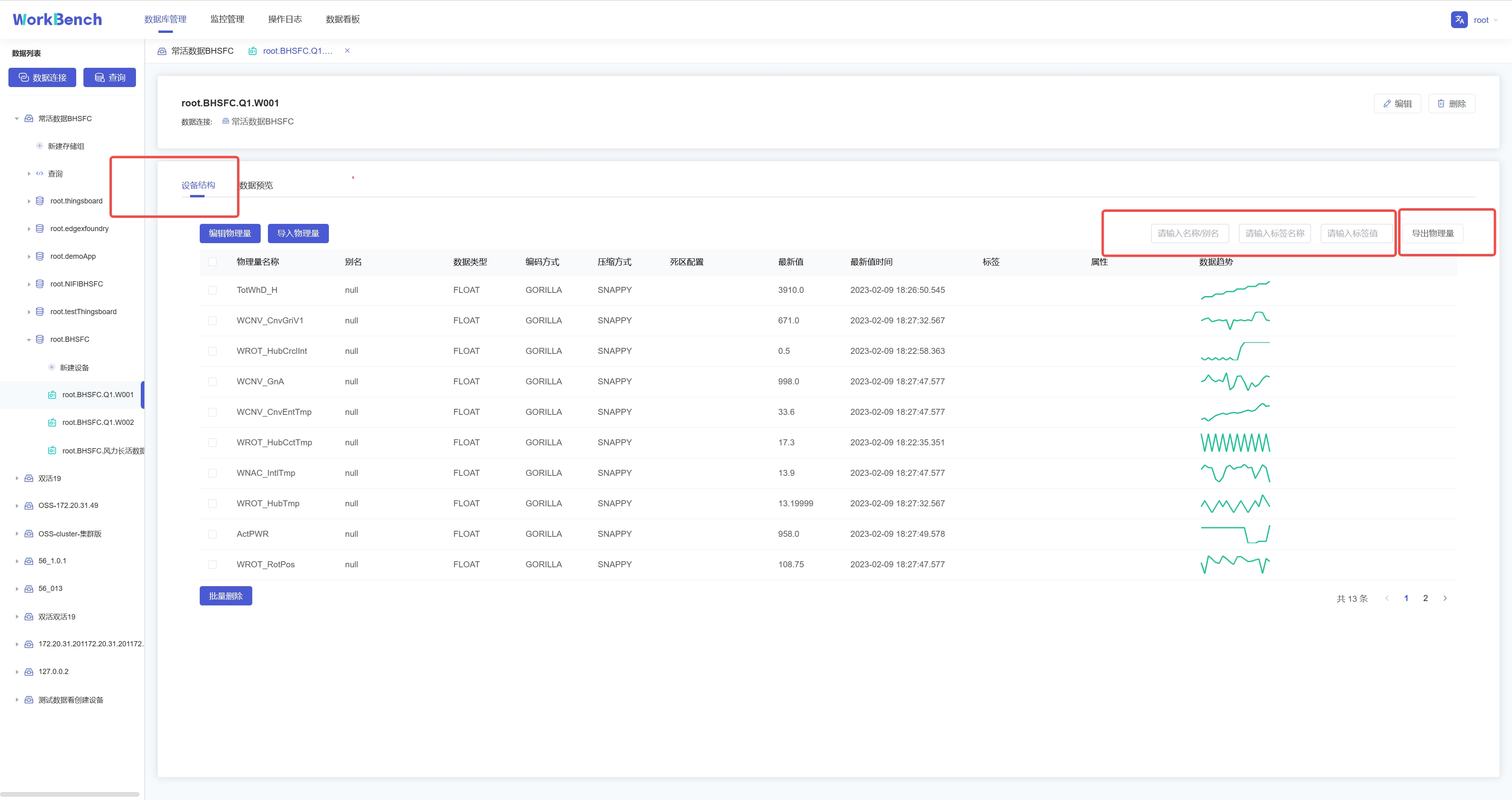Open the monitoring management menu
The image size is (1512, 800).
point(227,19)
